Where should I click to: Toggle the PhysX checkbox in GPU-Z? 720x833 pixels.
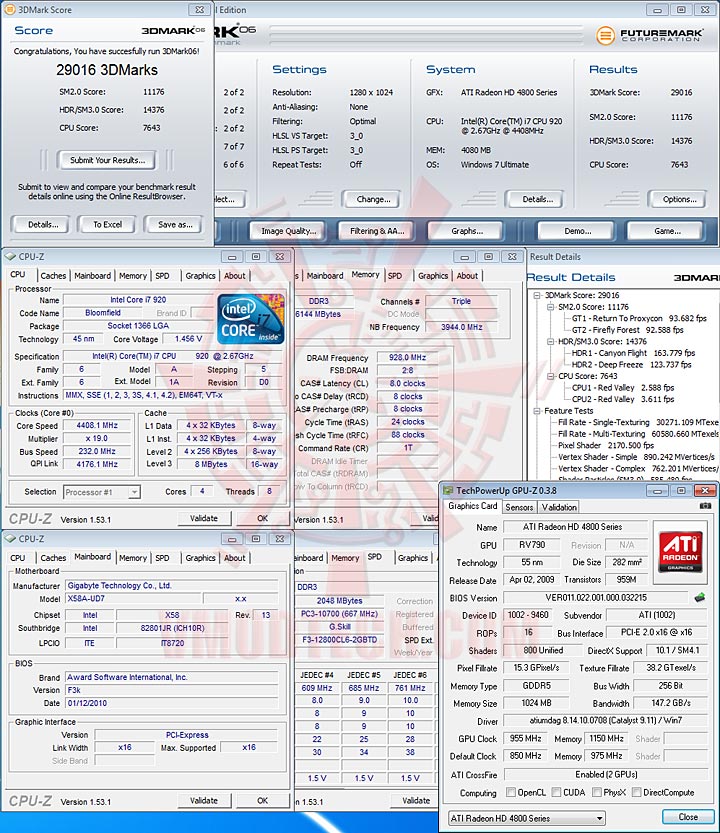pyautogui.click(x=597, y=792)
